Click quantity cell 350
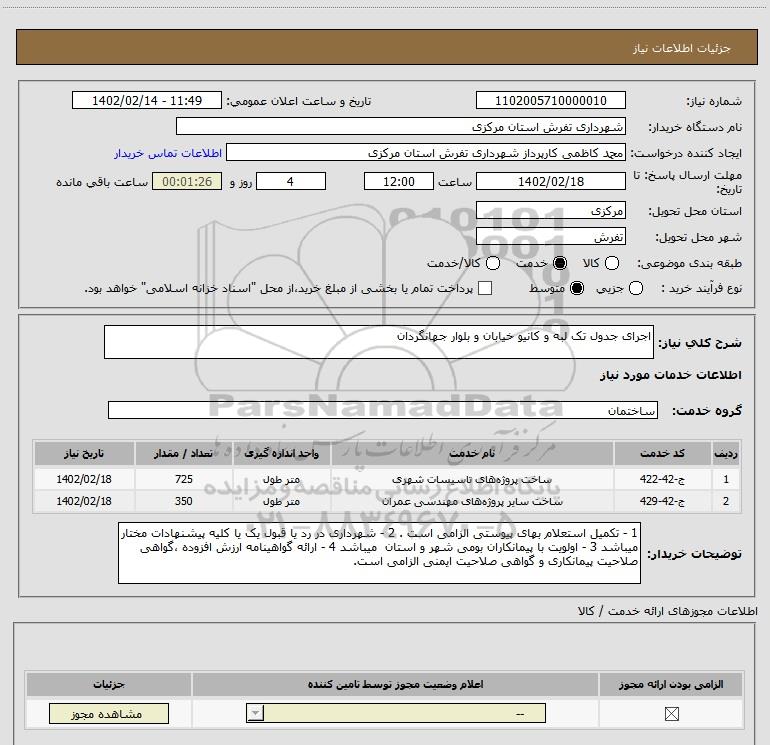 tap(184, 501)
